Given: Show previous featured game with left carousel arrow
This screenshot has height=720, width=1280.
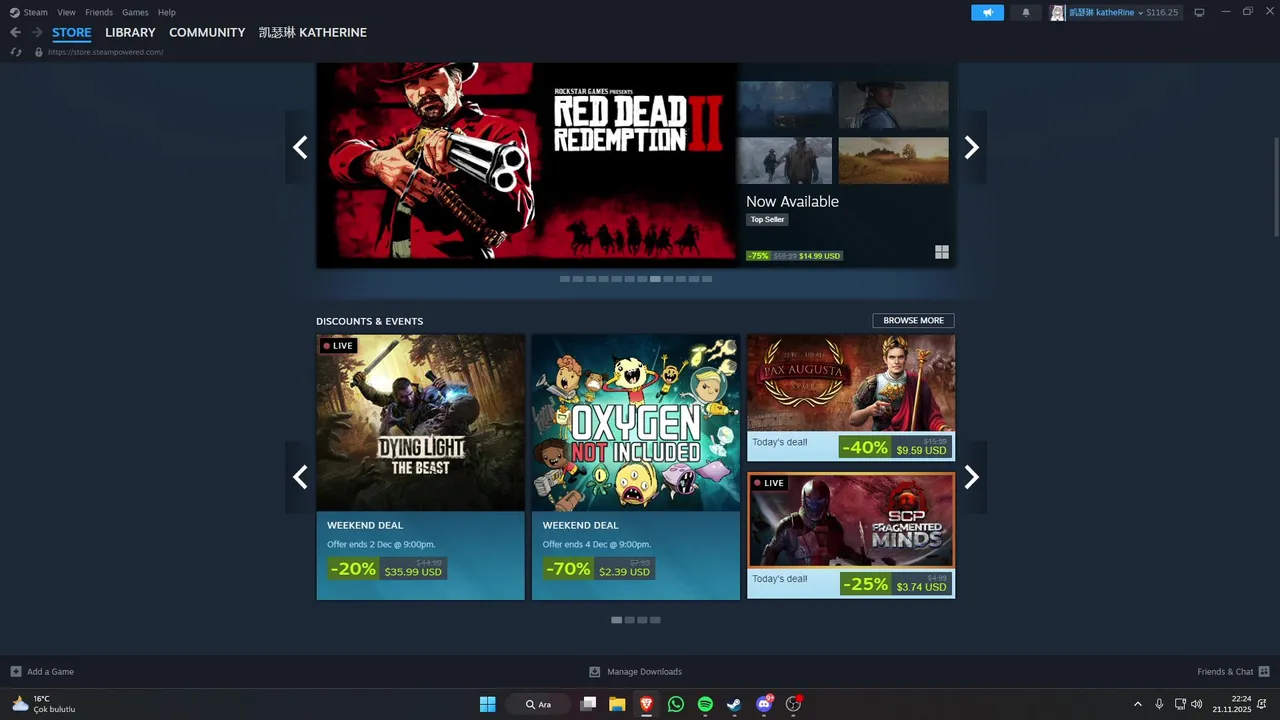Looking at the screenshot, I should (x=300, y=147).
